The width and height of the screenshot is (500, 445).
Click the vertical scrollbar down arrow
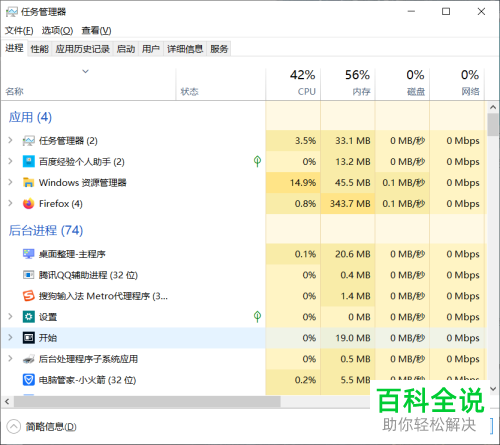pos(493,389)
